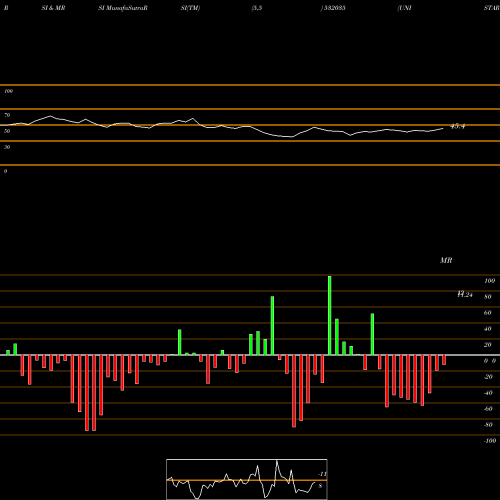
Task: Click the '(UNI' header text
Action: [x=404, y=8]
